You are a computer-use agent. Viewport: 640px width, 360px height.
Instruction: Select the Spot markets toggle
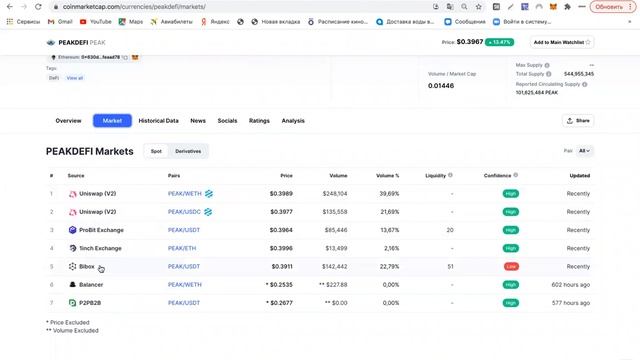[156, 151]
